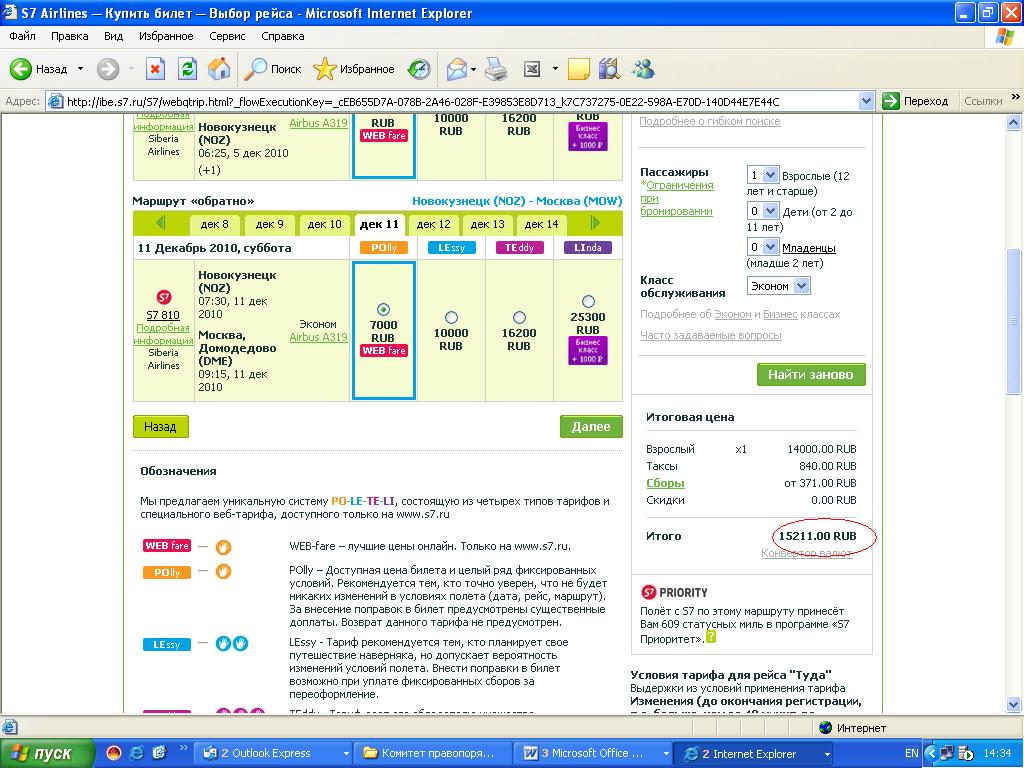Click the green Далее button

(591, 426)
